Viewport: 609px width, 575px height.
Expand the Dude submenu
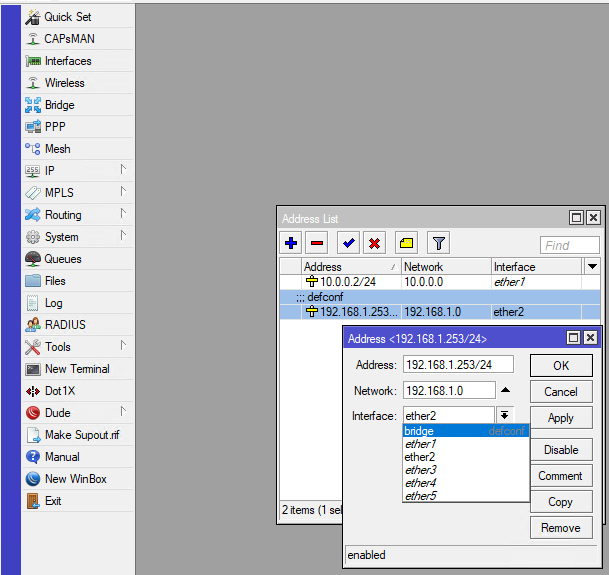point(123,411)
